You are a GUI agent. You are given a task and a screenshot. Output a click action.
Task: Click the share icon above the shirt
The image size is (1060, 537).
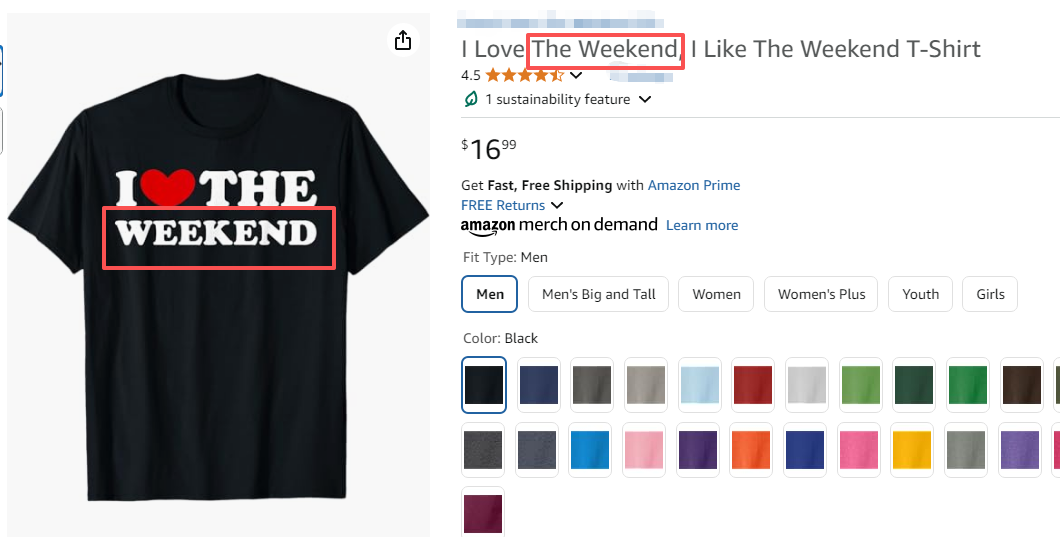click(x=402, y=40)
